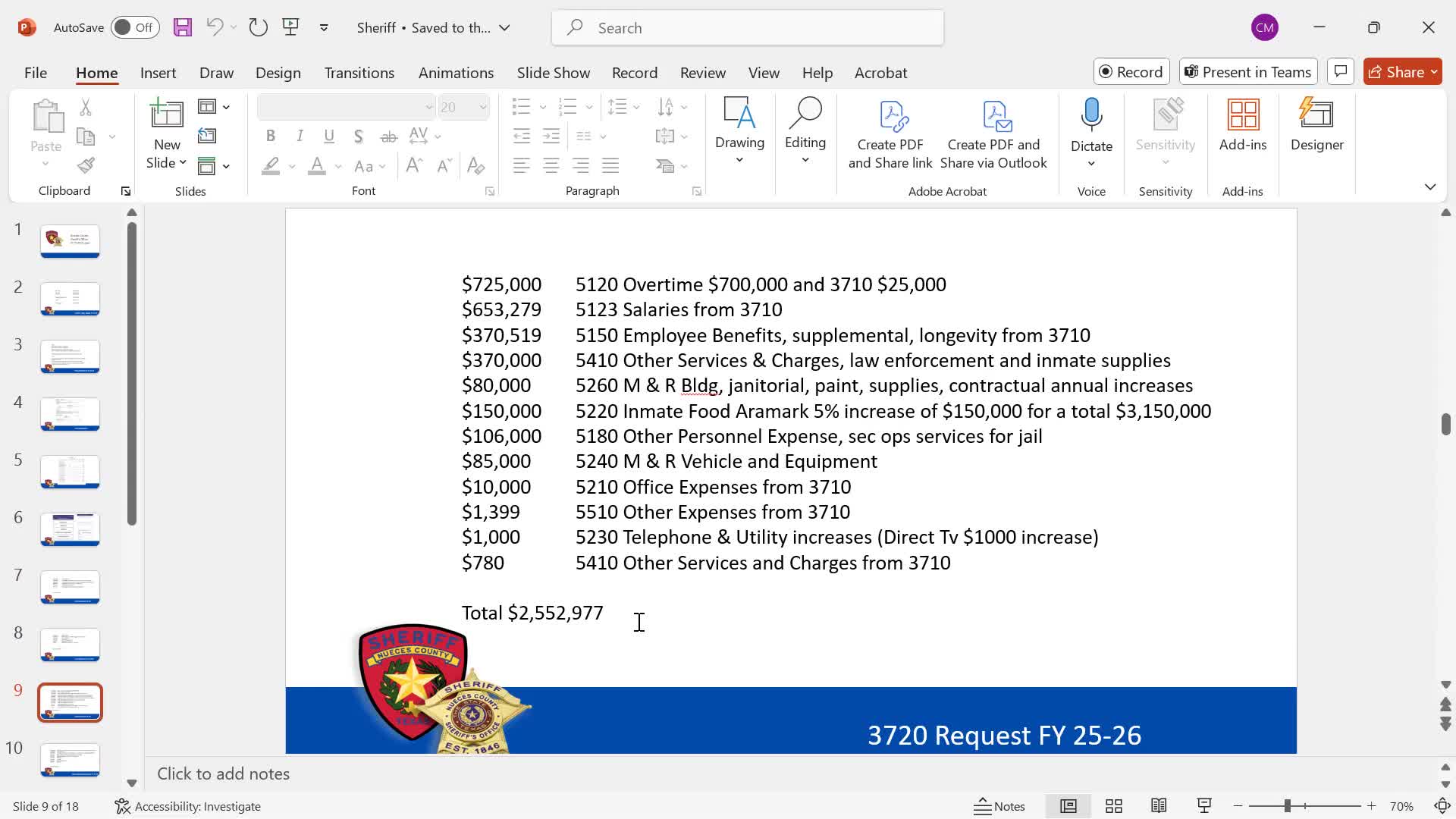
Task: Open the Acrobat tab
Action: [880, 73]
